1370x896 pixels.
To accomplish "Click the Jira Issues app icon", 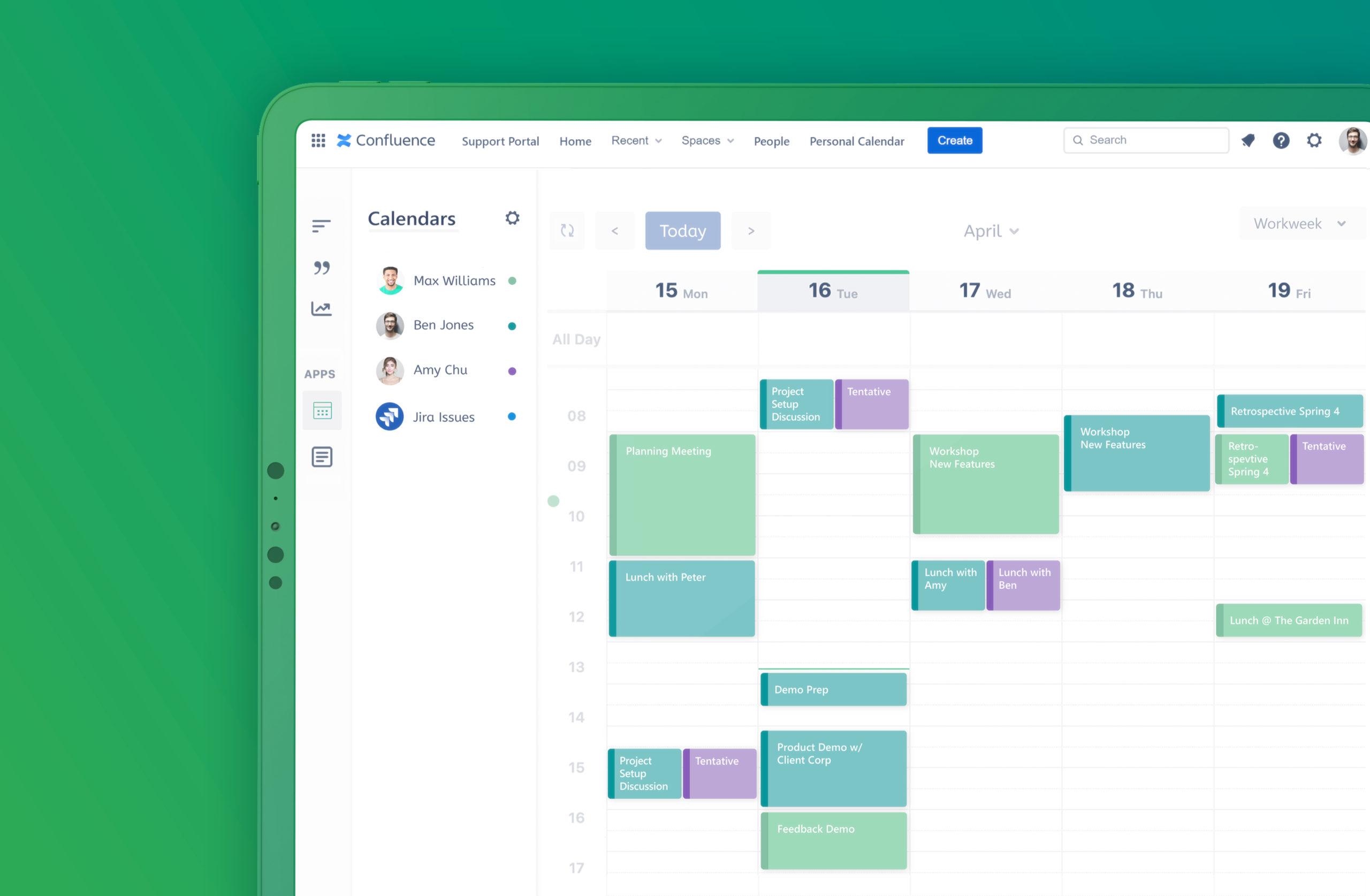I will coord(388,416).
